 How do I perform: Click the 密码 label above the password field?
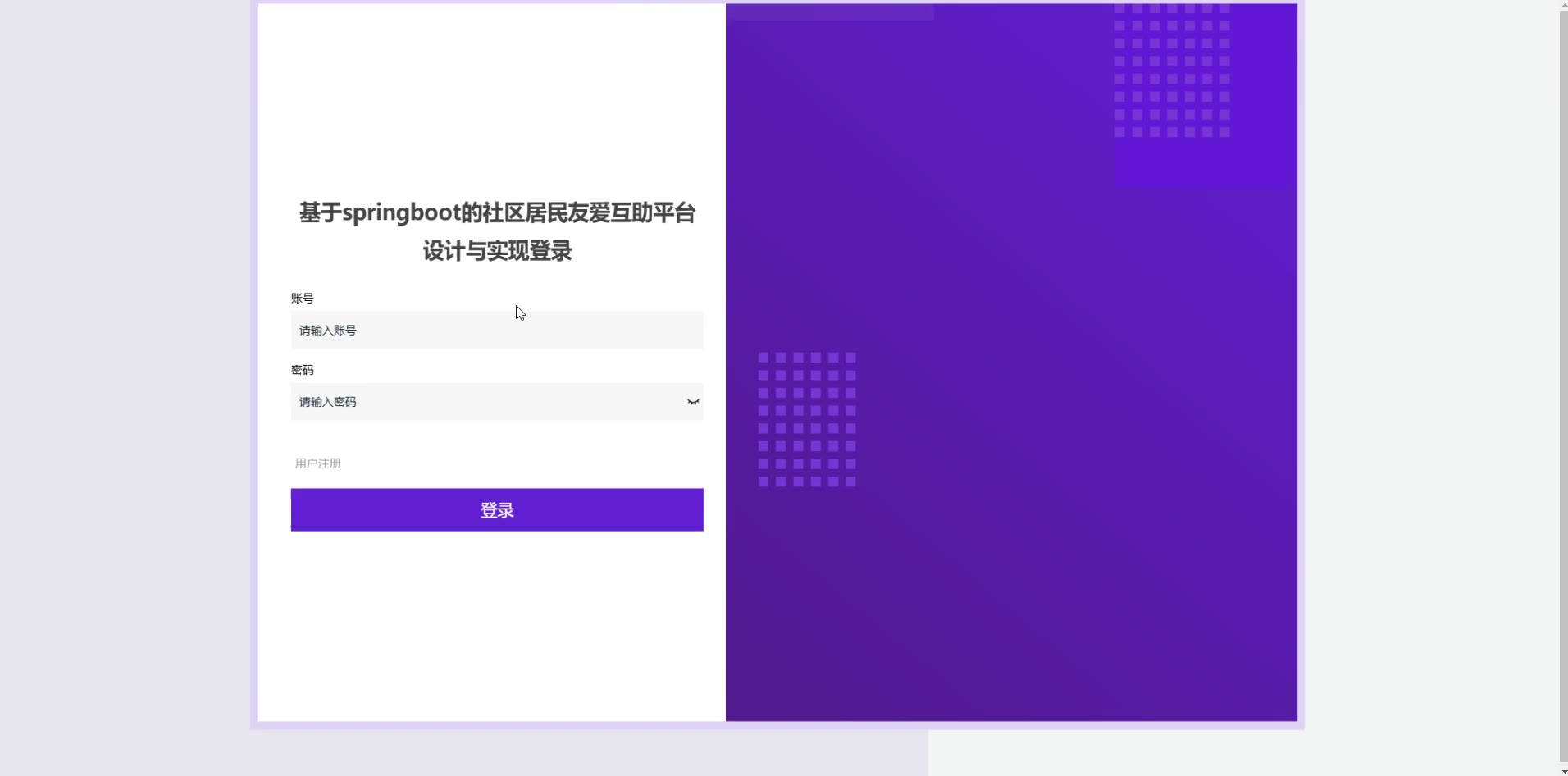[303, 370]
